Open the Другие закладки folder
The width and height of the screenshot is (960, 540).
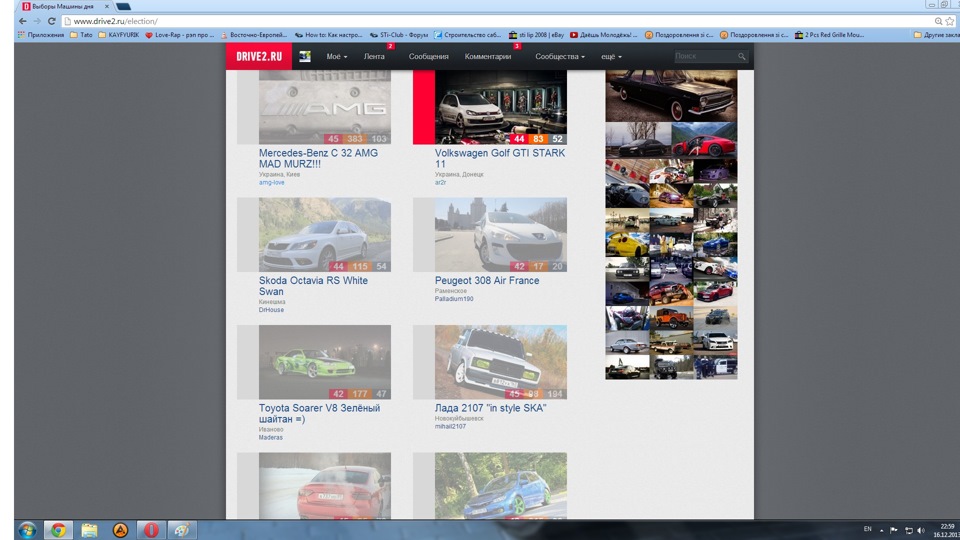click(x=936, y=35)
